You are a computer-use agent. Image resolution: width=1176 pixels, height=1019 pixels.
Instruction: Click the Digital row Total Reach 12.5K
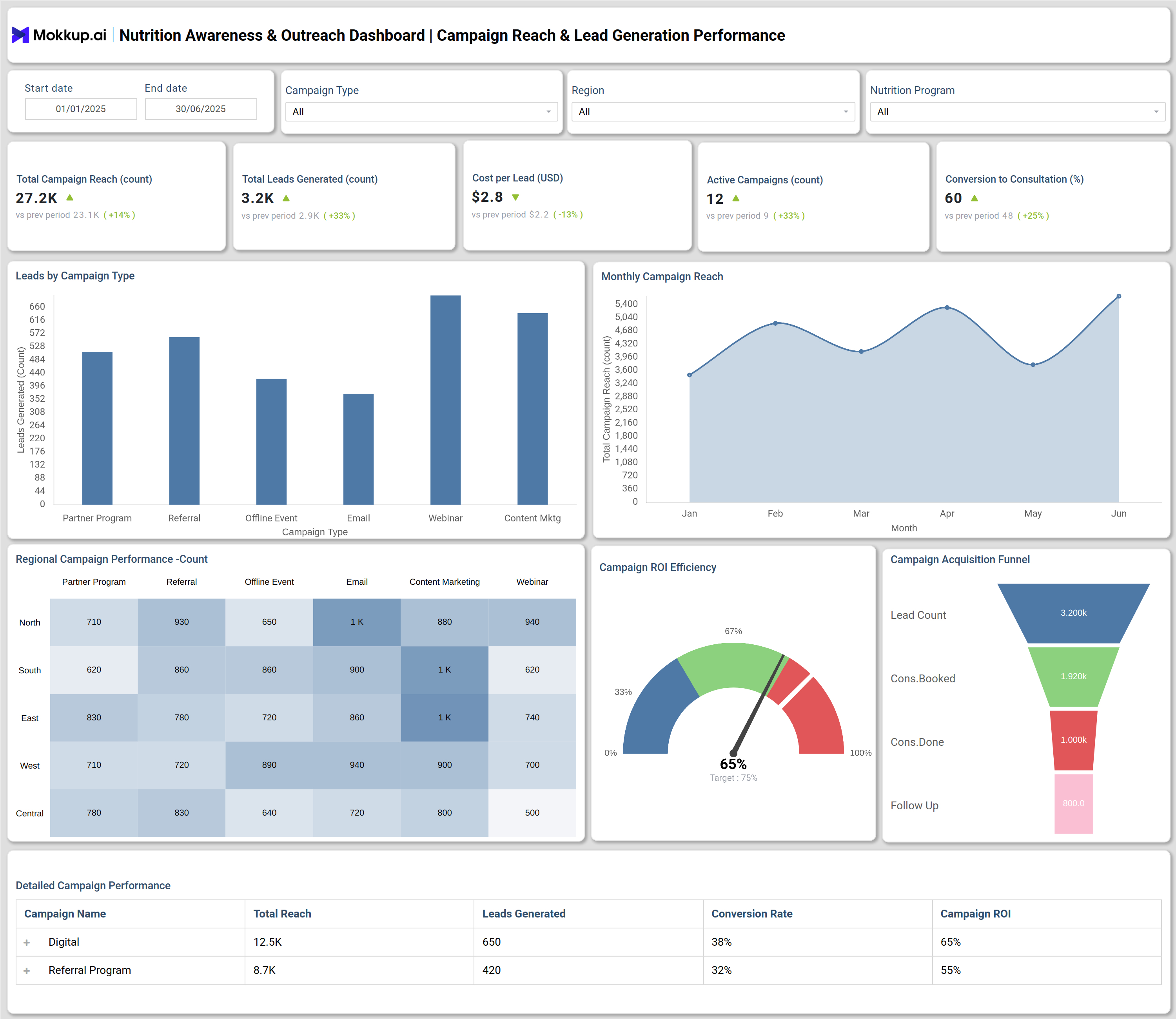[268, 942]
